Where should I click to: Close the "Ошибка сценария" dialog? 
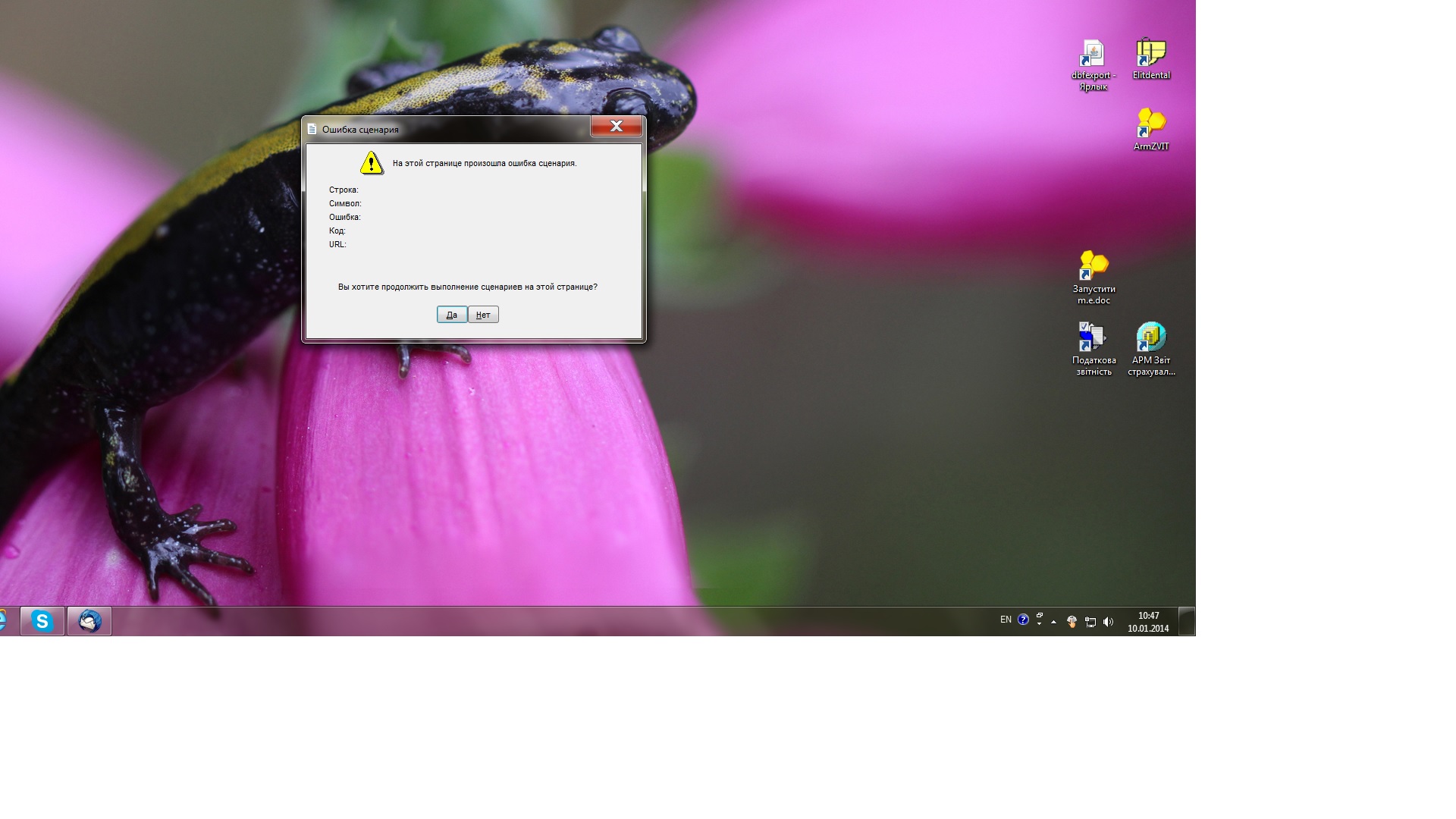616,127
